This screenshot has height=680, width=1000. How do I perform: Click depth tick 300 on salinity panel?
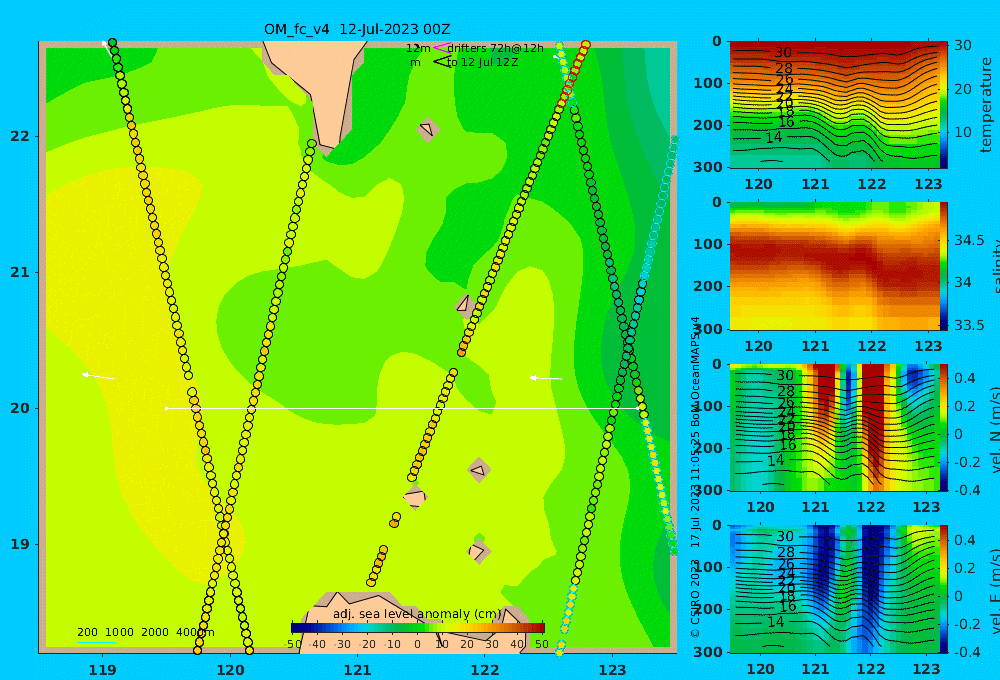(x=708, y=329)
